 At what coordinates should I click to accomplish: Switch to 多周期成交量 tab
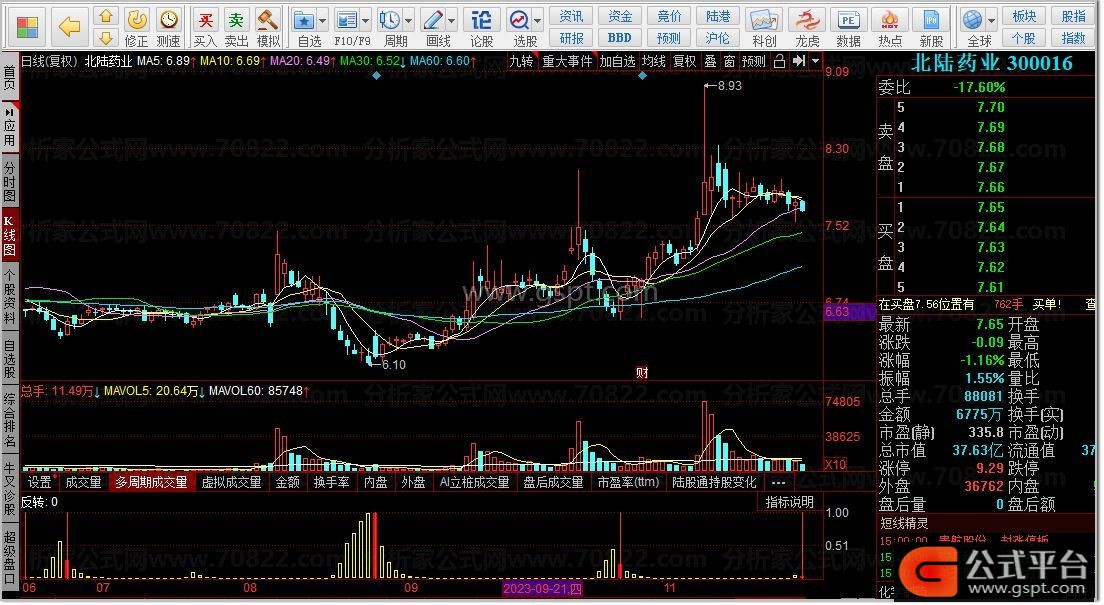tap(151, 482)
